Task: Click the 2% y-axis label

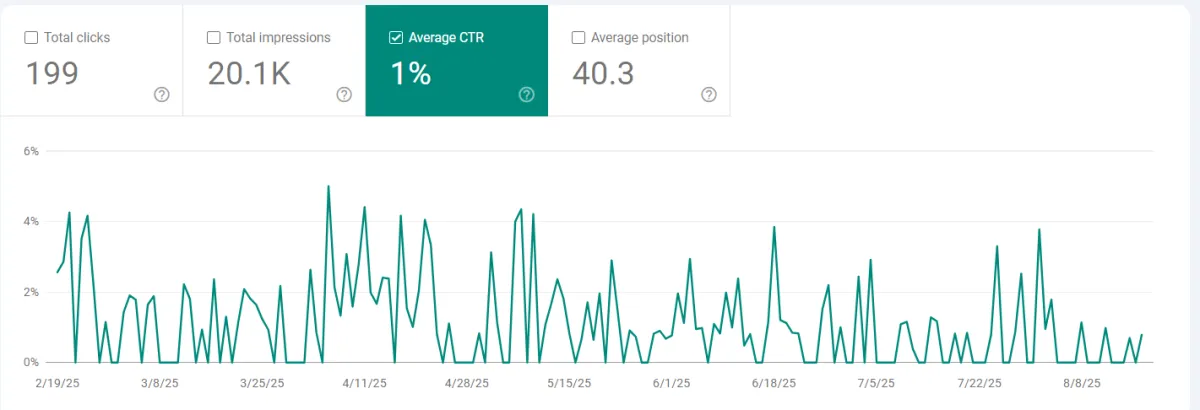Action: click(31, 292)
